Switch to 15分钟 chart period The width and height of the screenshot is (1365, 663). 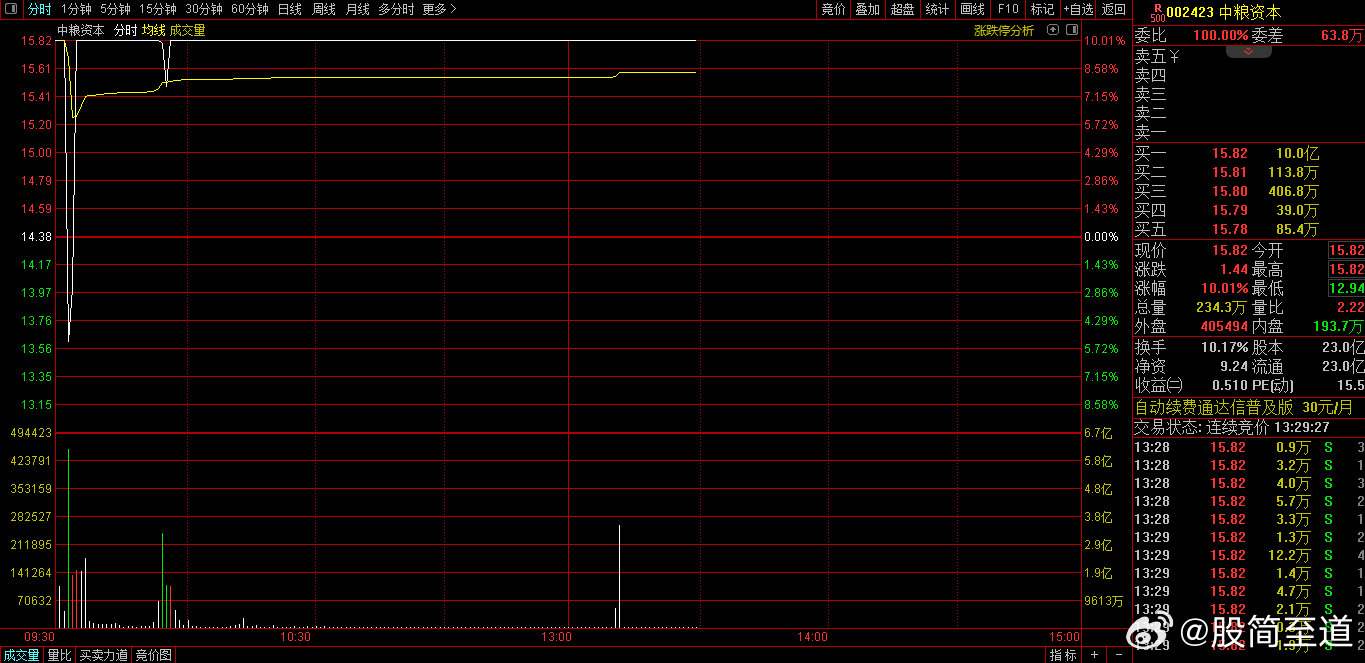157,9
